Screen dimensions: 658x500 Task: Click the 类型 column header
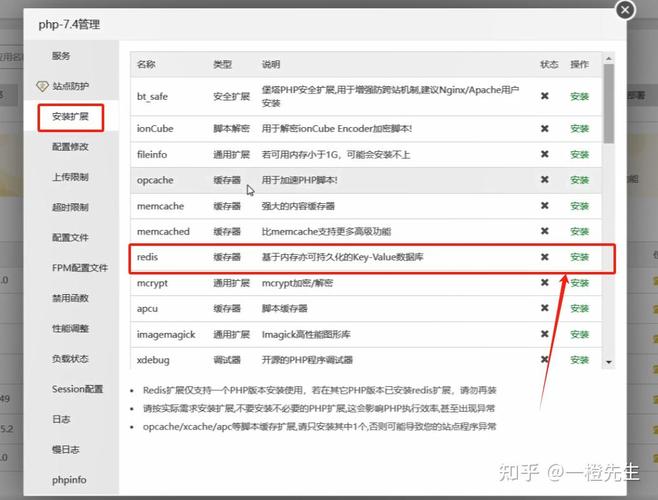222,64
